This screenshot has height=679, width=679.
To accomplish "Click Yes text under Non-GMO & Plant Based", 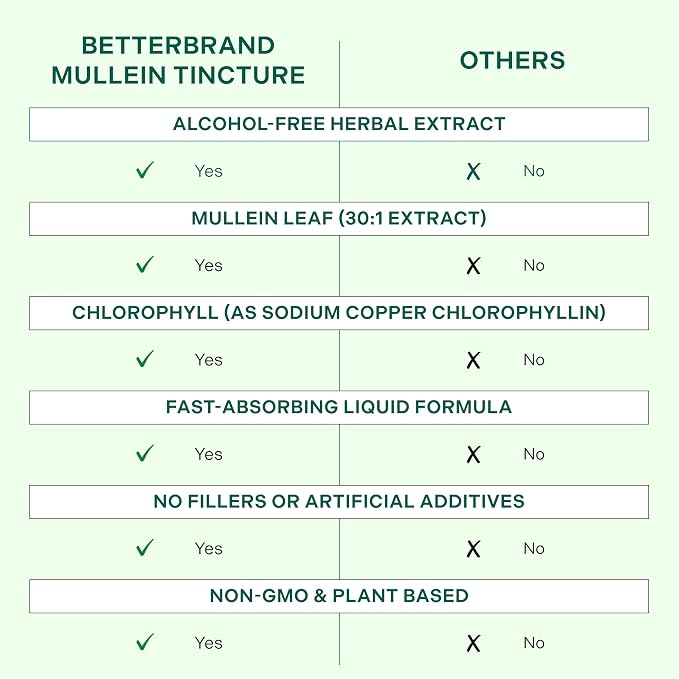I will [x=209, y=643].
